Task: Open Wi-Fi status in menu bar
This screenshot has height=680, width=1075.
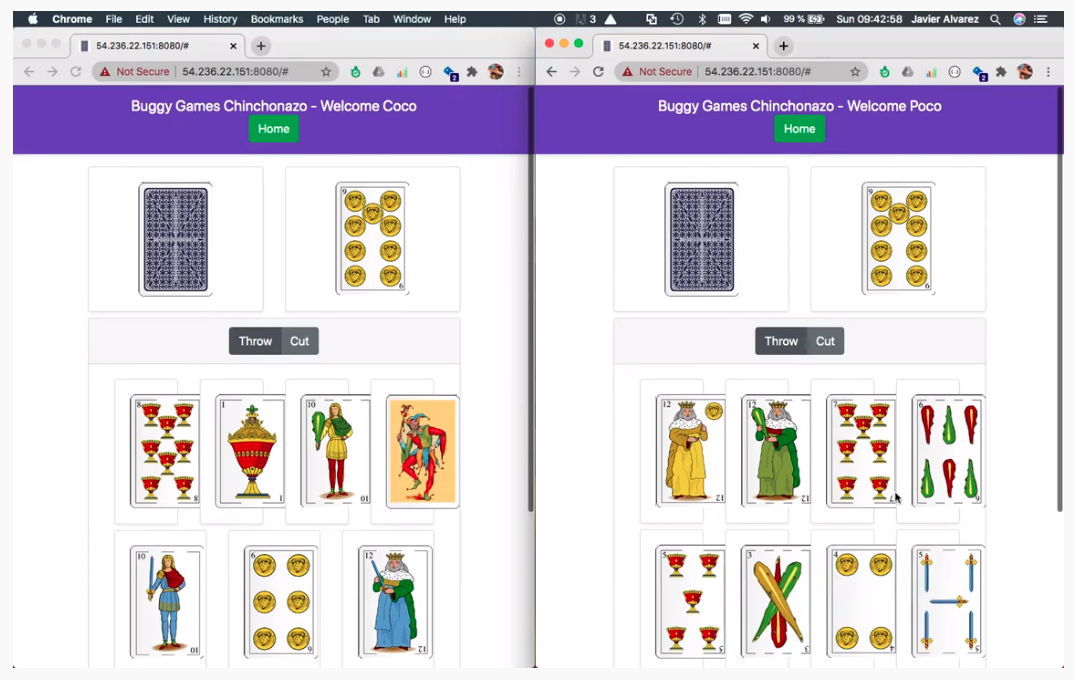Action: click(x=746, y=19)
